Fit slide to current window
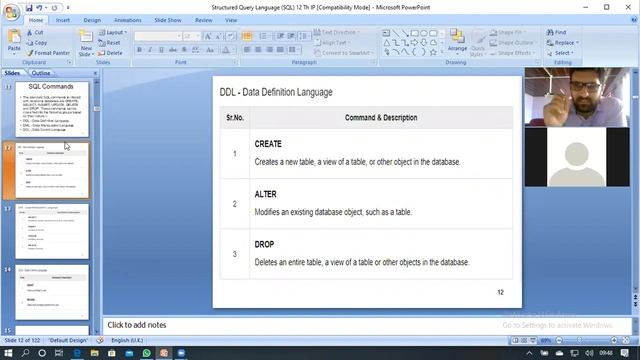 point(626,340)
